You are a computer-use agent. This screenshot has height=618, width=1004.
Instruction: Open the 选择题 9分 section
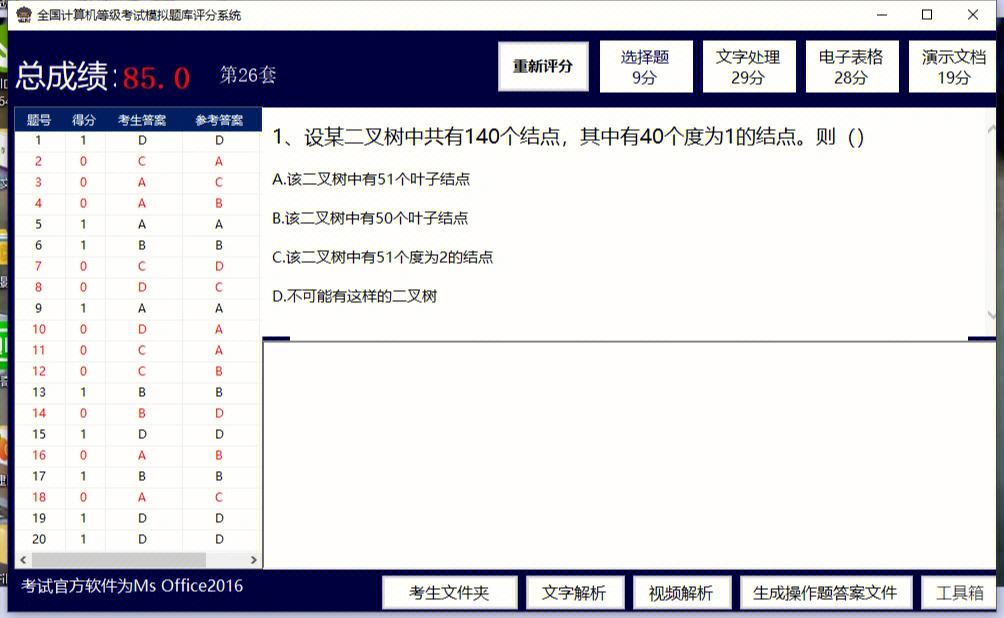645,67
